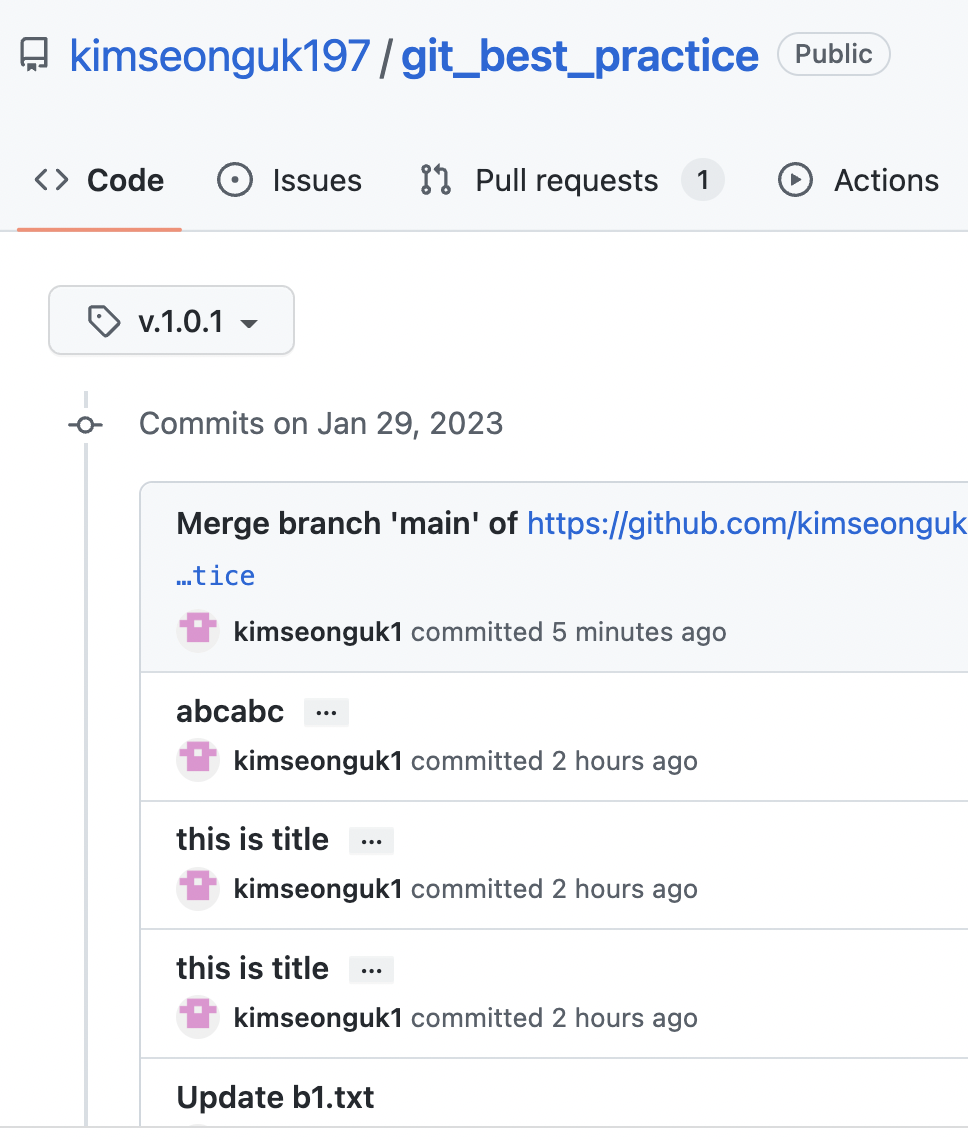Click the commit timeline icon beside Jan 29
The height and width of the screenshot is (1140, 968).
[86, 425]
